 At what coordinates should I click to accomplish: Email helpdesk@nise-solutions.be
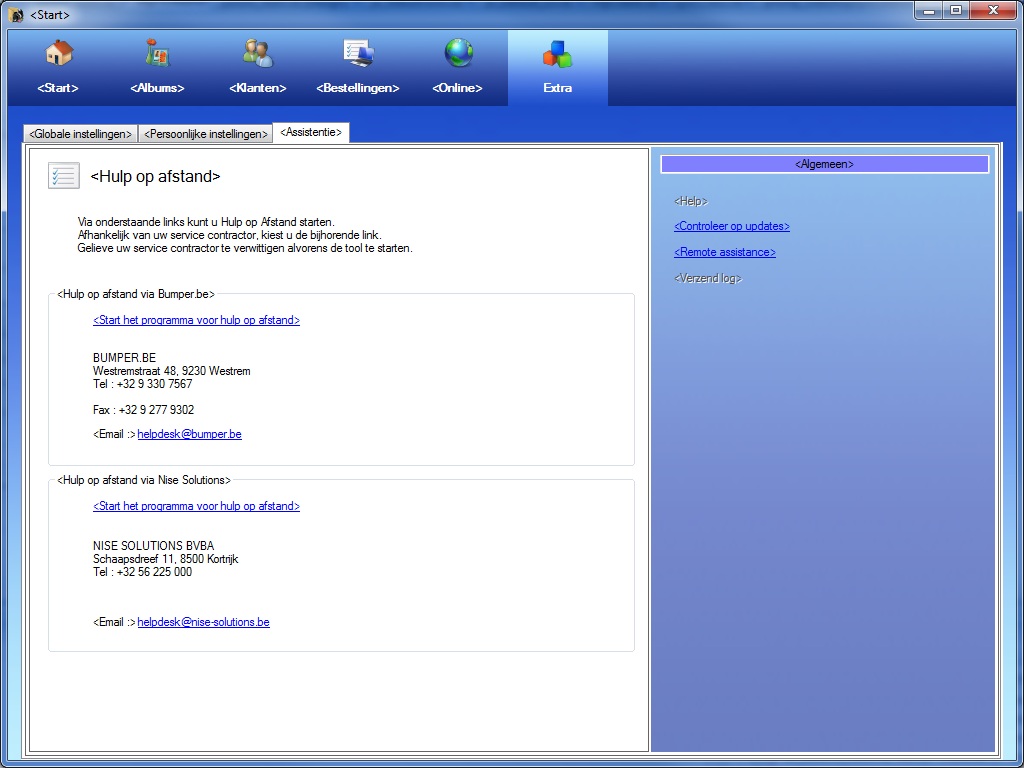[204, 622]
